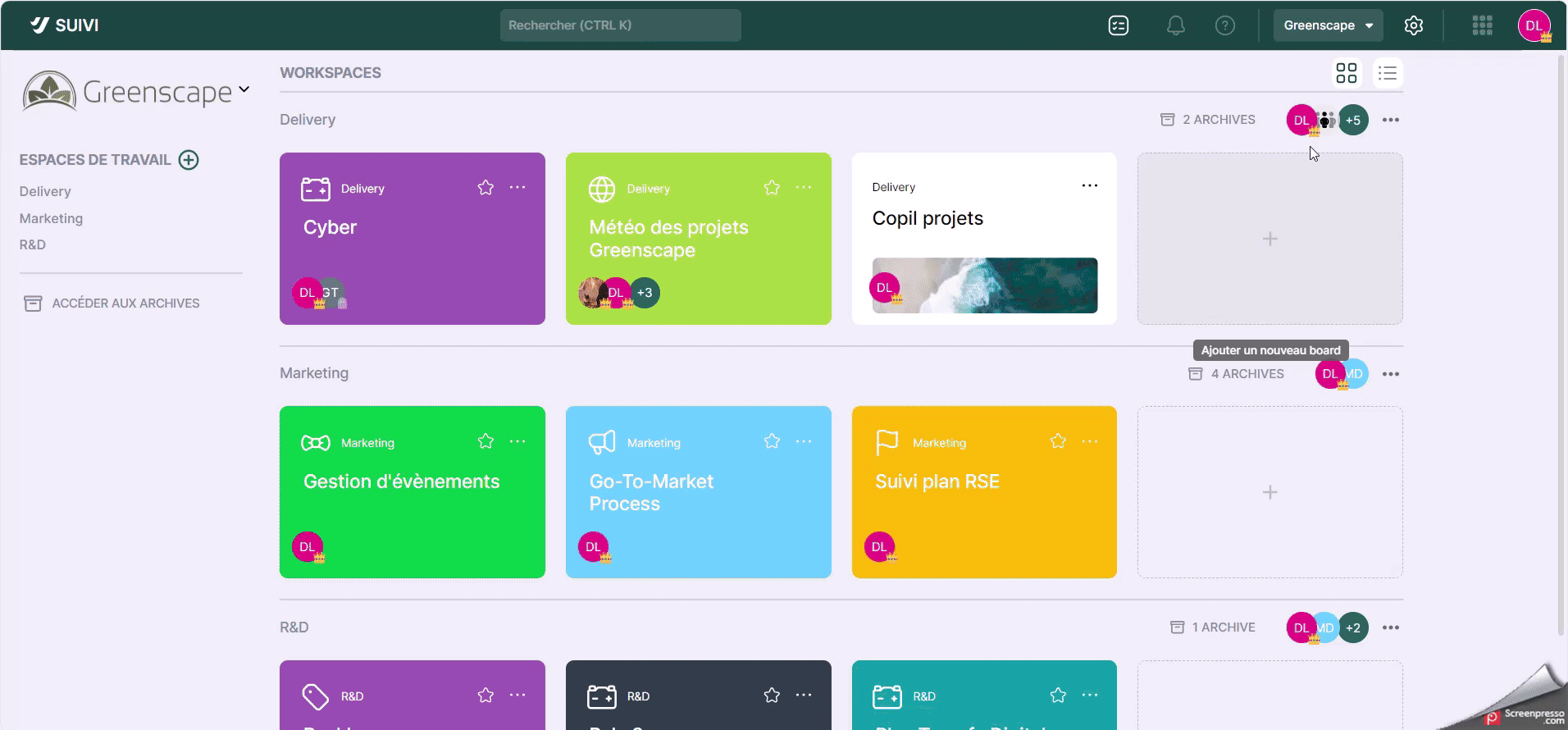Switch to list view layout
The width and height of the screenshot is (1568, 730).
1387,73
